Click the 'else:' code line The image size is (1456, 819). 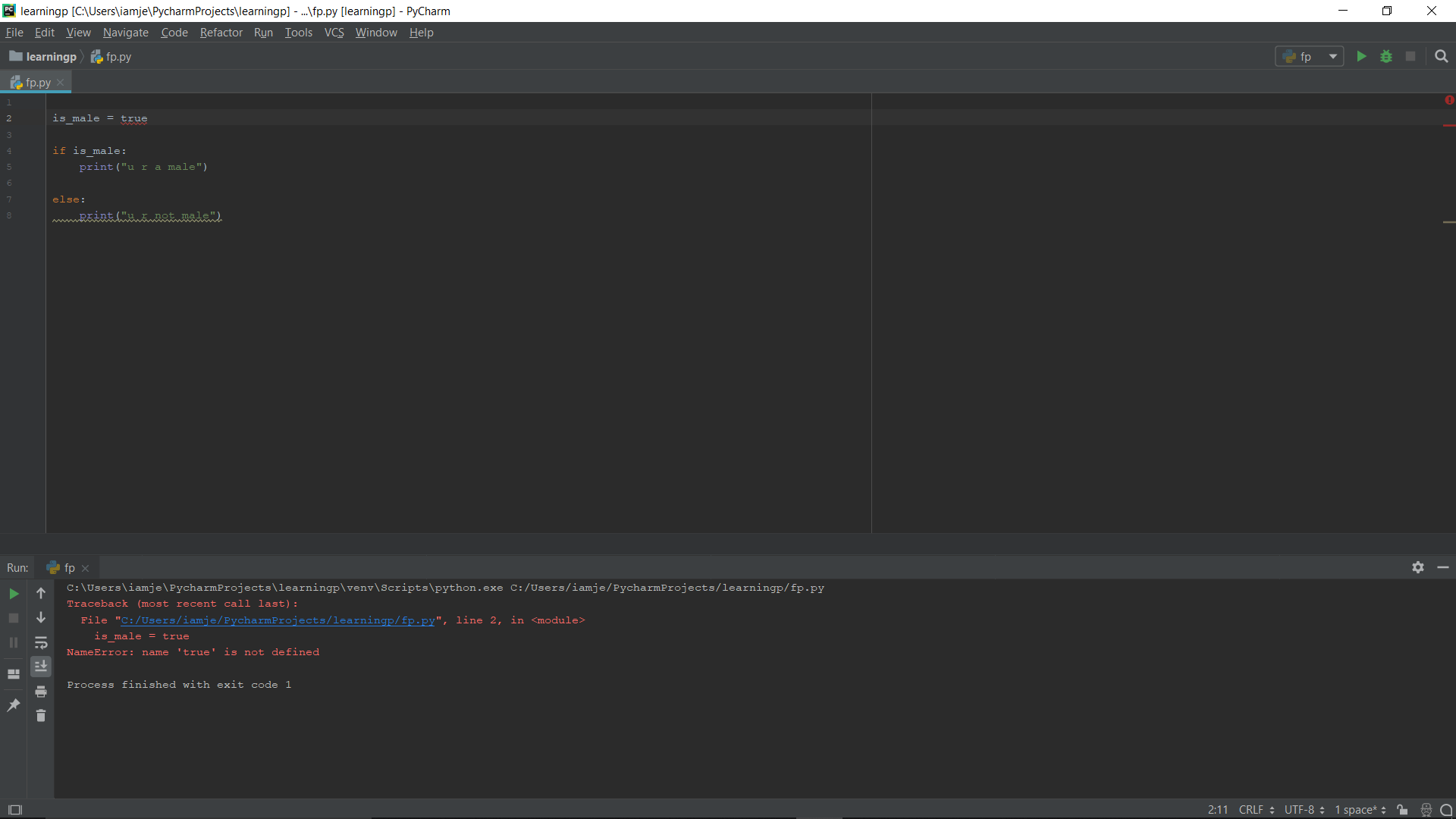pos(69,199)
